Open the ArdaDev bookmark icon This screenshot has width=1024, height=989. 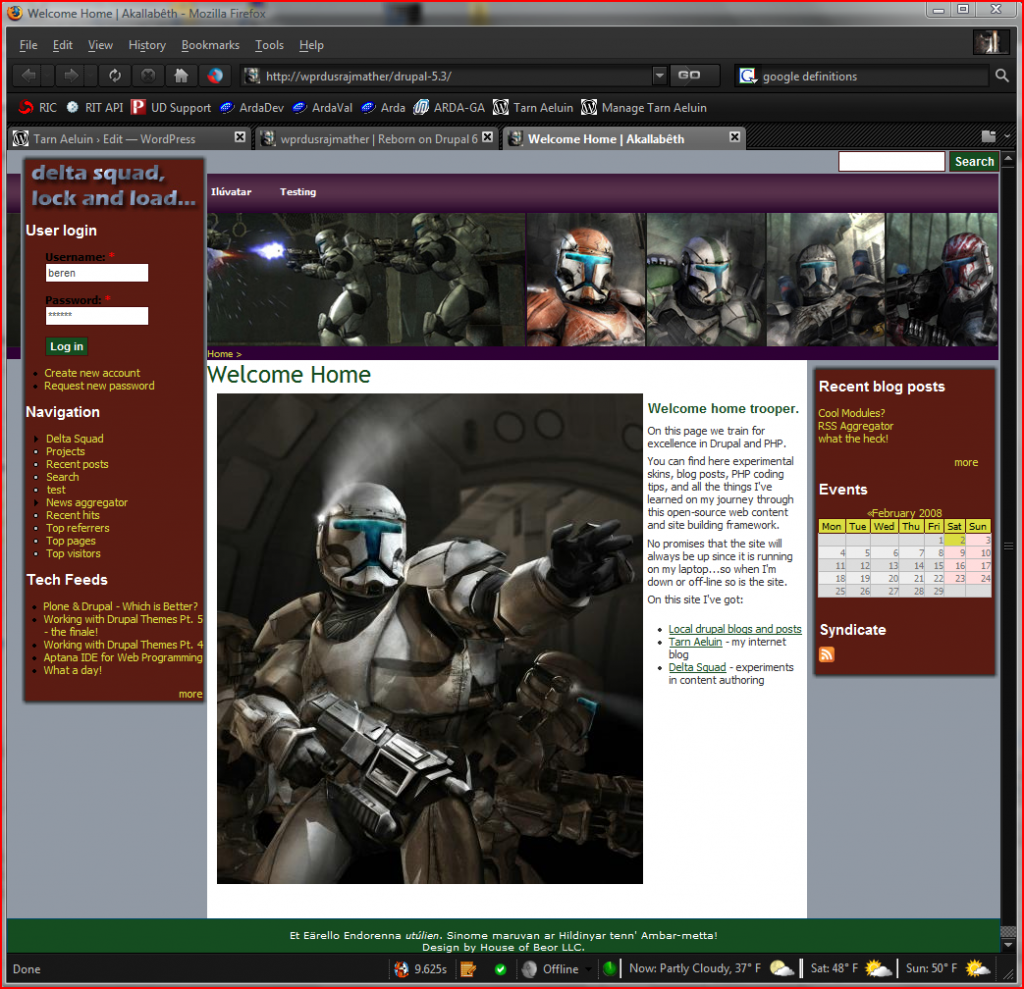tap(228, 108)
